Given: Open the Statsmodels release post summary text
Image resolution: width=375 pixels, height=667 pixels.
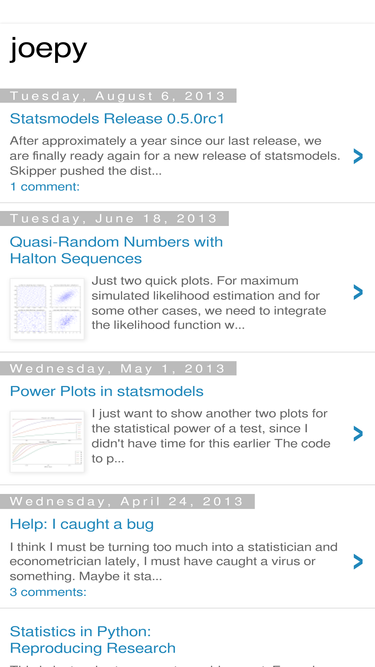Looking at the screenshot, I should click(175, 156).
